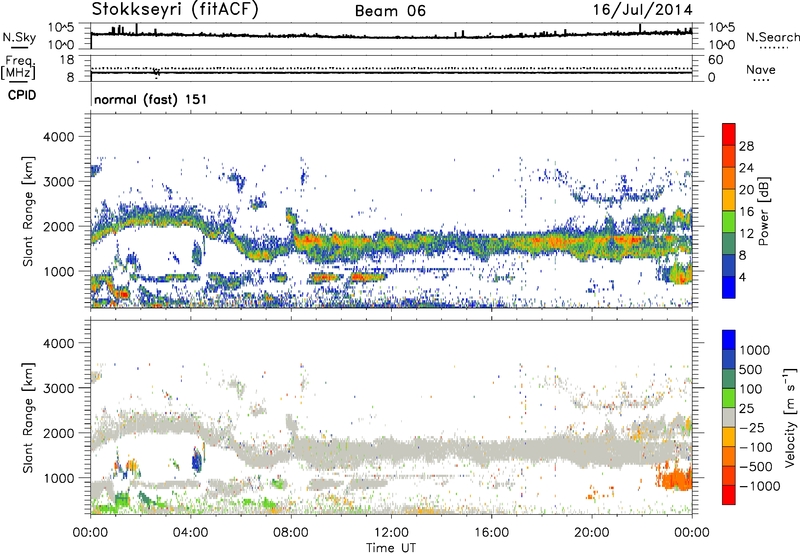Click the -1000 tick on the velocity colorbar
The image size is (800, 554).
click(760, 486)
